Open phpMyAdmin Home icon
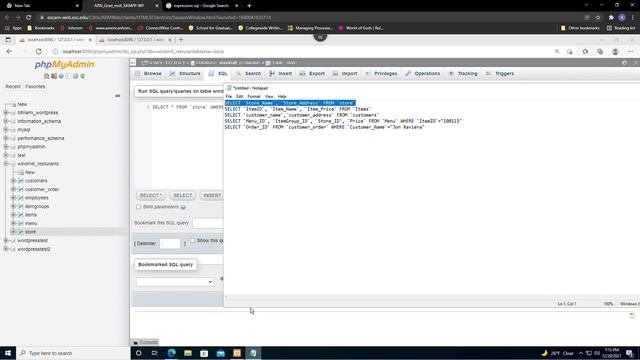The image size is (640, 360). coord(47,76)
